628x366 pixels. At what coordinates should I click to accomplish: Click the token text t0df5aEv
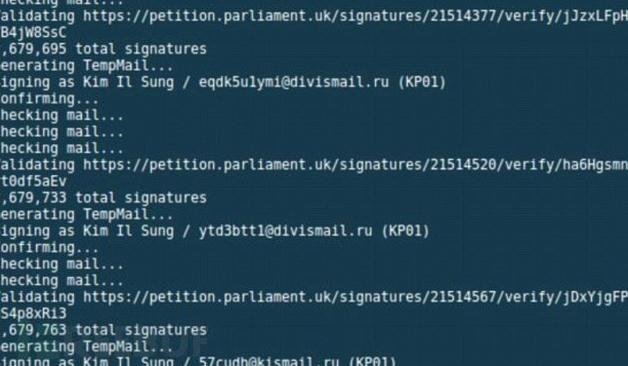coord(33,181)
